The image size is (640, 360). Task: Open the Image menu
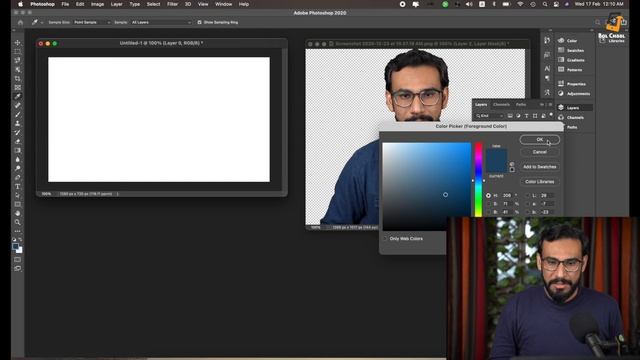97,4
